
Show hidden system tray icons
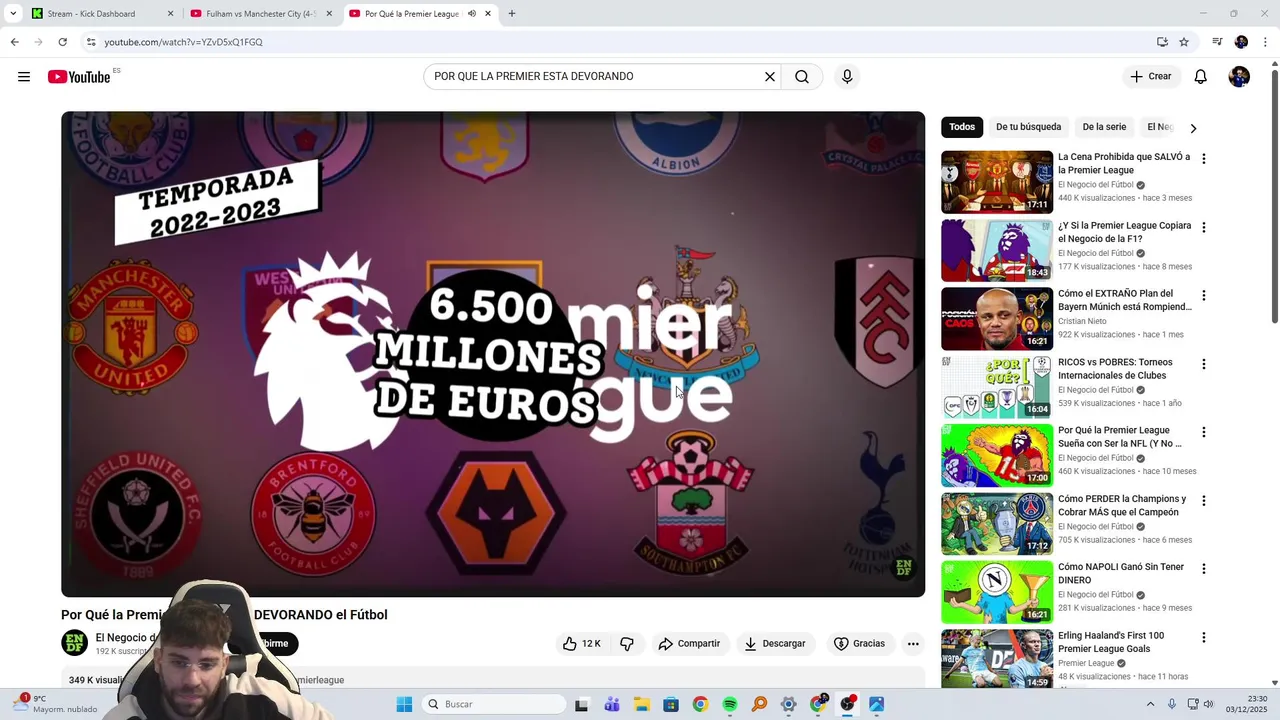tap(1150, 704)
